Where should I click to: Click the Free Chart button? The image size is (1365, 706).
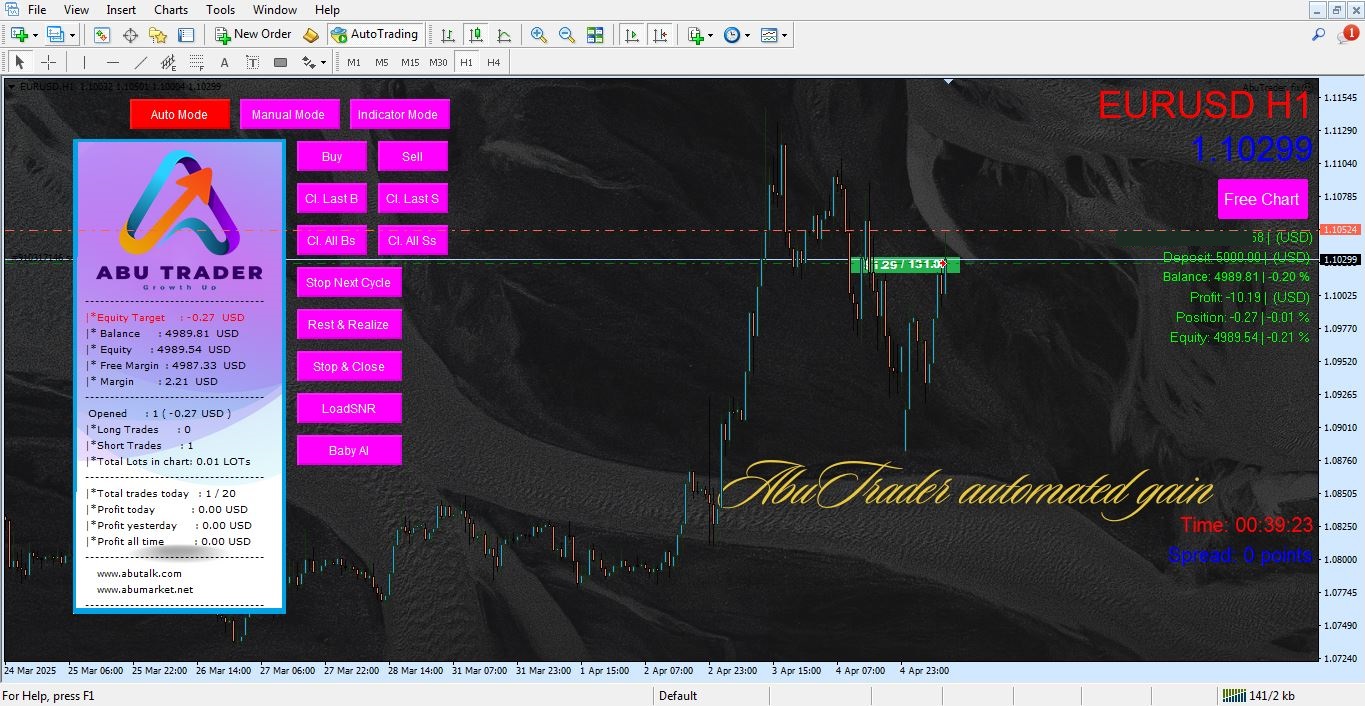click(1262, 199)
